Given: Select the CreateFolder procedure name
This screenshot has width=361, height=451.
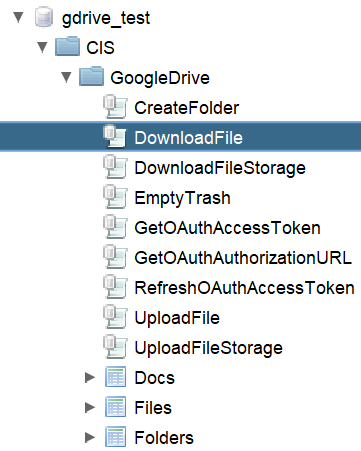Looking at the screenshot, I should point(187,108).
